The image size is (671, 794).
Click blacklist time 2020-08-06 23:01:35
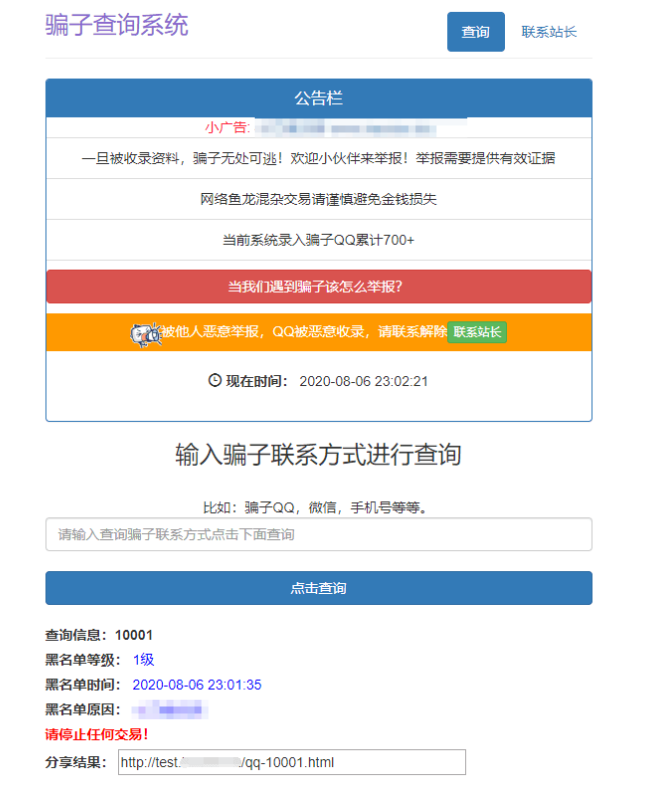click(x=197, y=685)
